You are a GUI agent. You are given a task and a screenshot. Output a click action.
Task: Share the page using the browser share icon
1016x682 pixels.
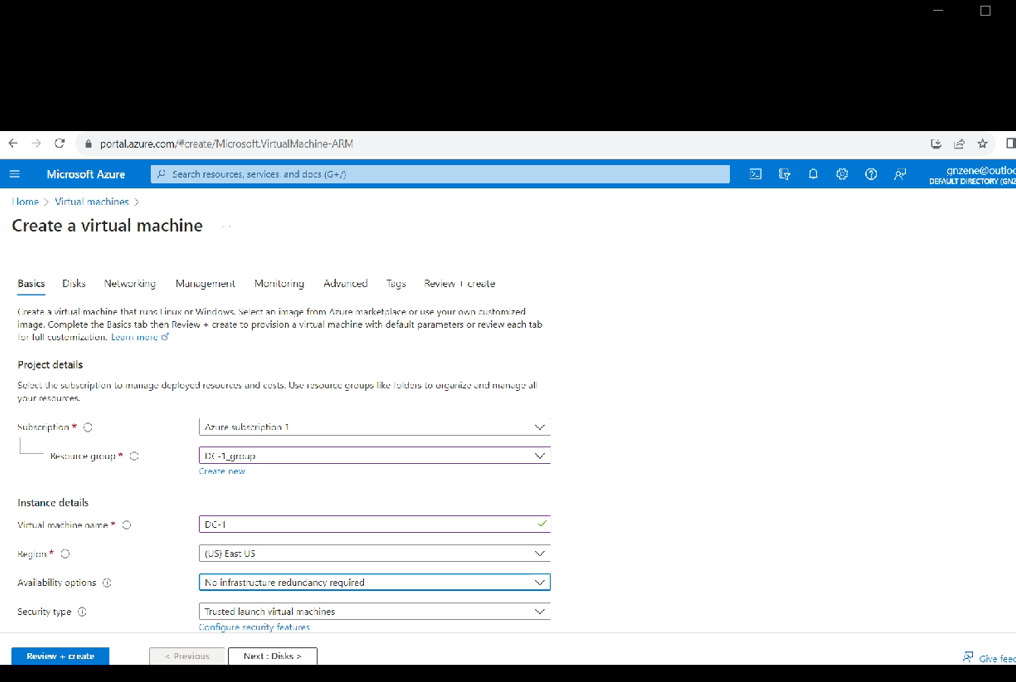pos(960,143)
